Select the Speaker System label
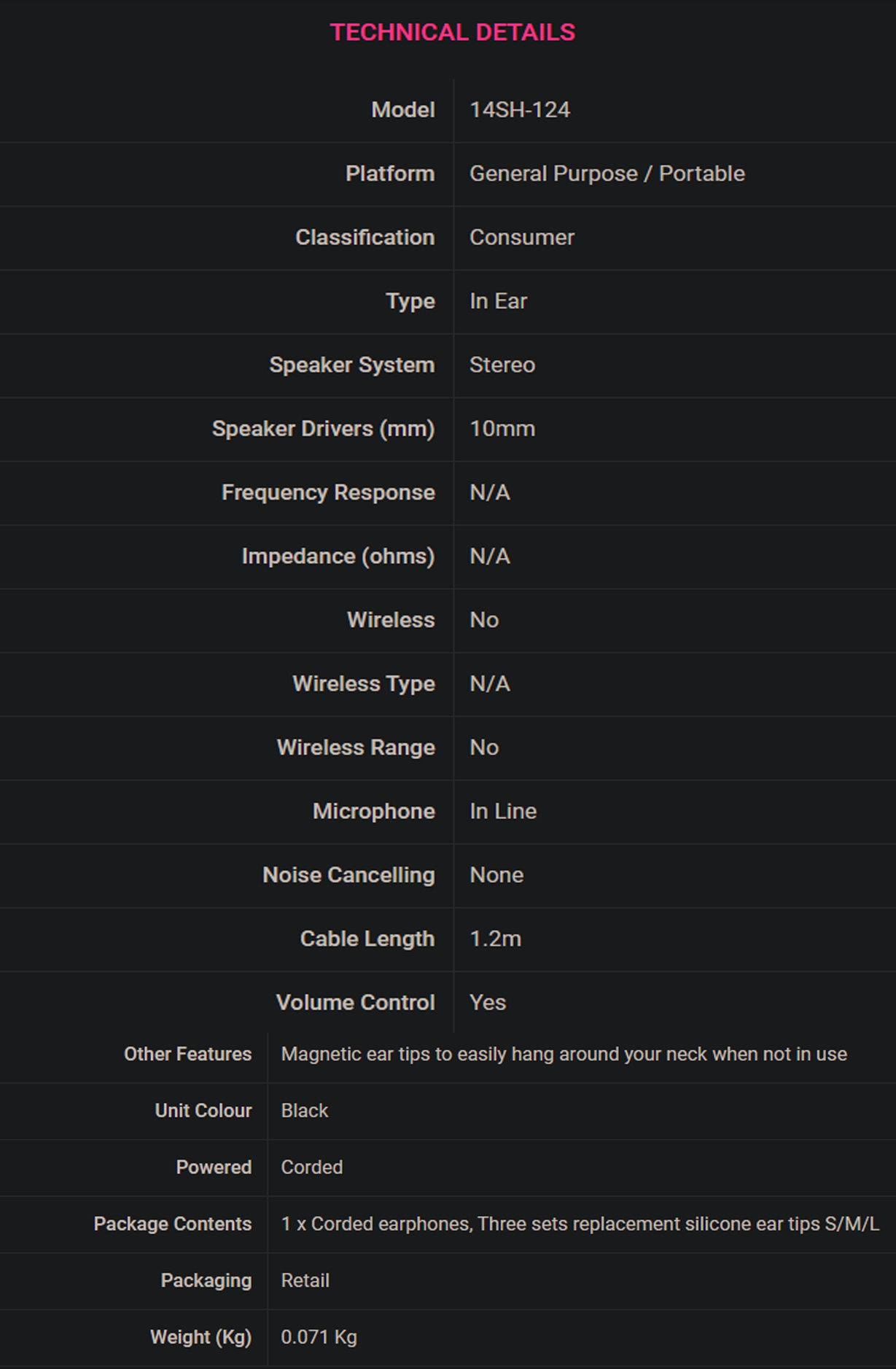Viewport: 896px width, 1369px height. point(351,365)
